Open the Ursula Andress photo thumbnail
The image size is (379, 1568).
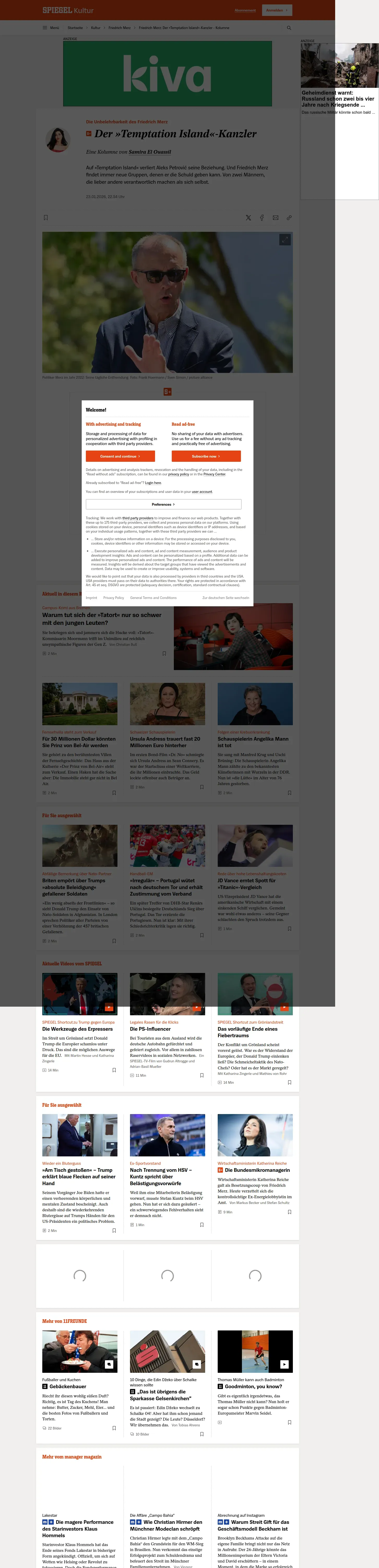167,704
